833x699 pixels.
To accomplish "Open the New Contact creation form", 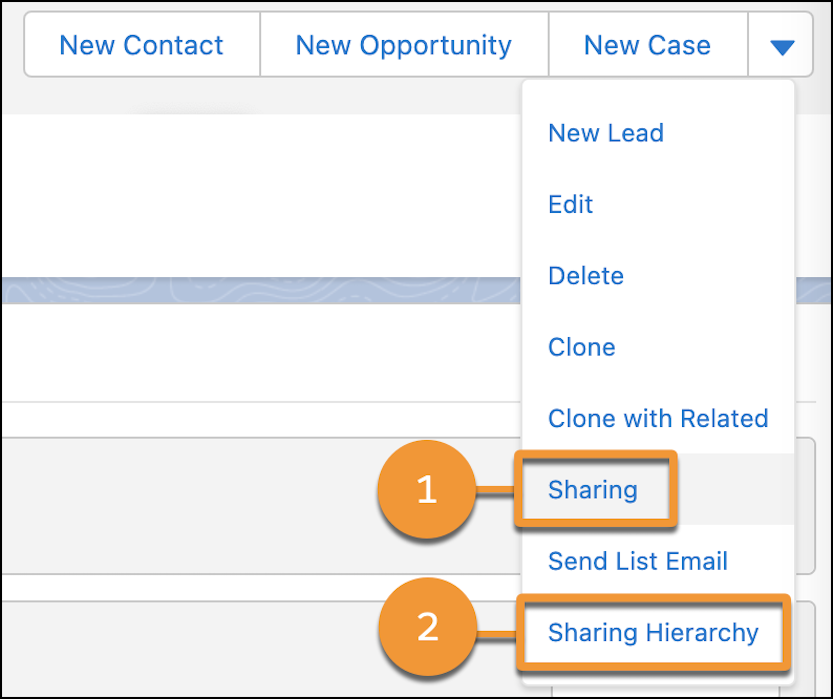I will coord(140,44).
